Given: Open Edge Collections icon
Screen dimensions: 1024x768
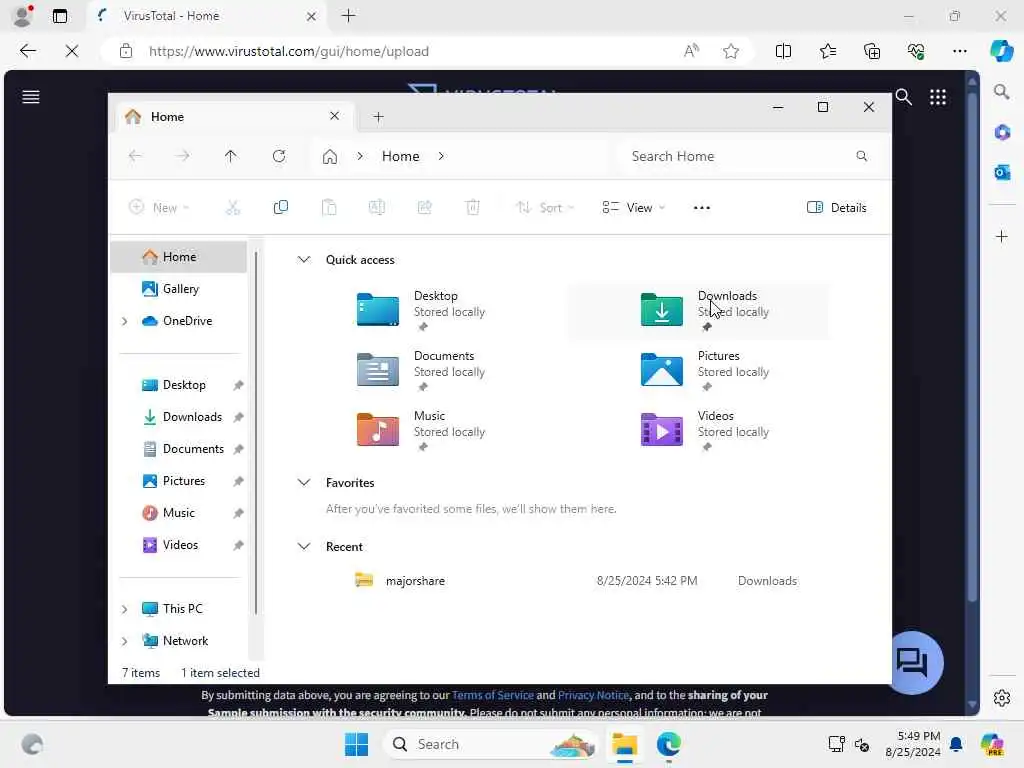Looking at the screenshot, I should 872,51.
